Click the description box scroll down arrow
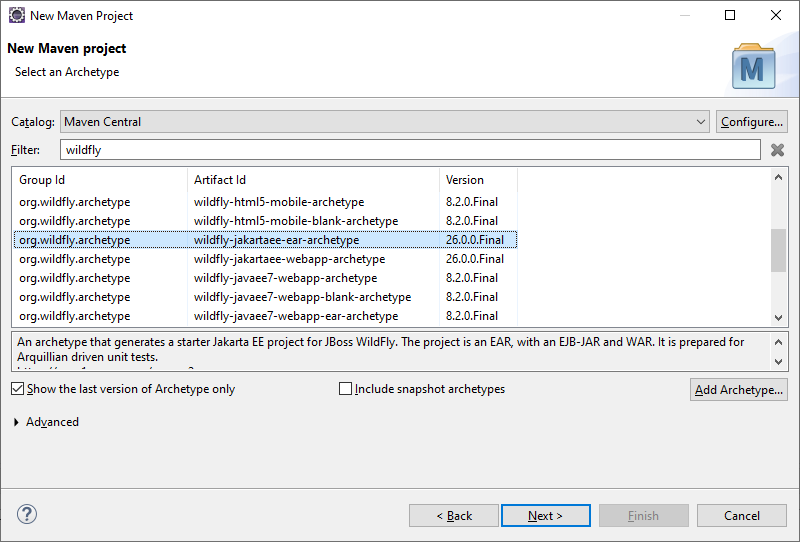This screenshot has width=800, height=542. [x=778, y=362]
